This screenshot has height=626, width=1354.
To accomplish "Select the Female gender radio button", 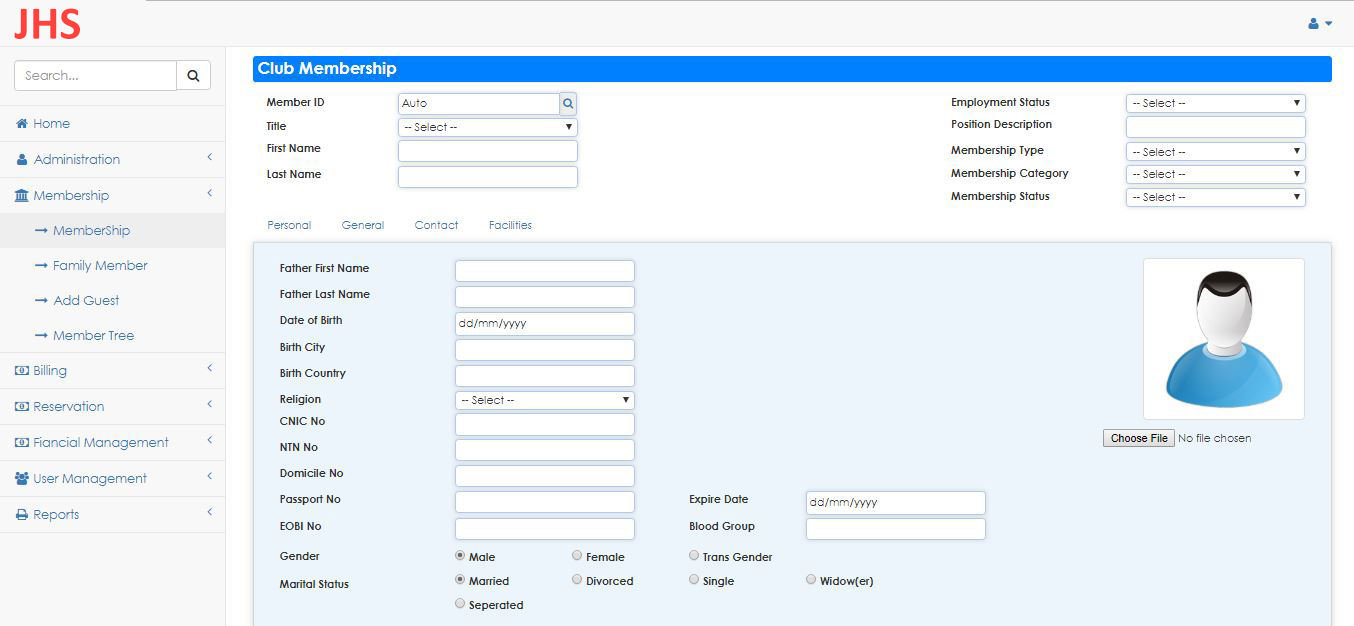I will click(577, 556).
